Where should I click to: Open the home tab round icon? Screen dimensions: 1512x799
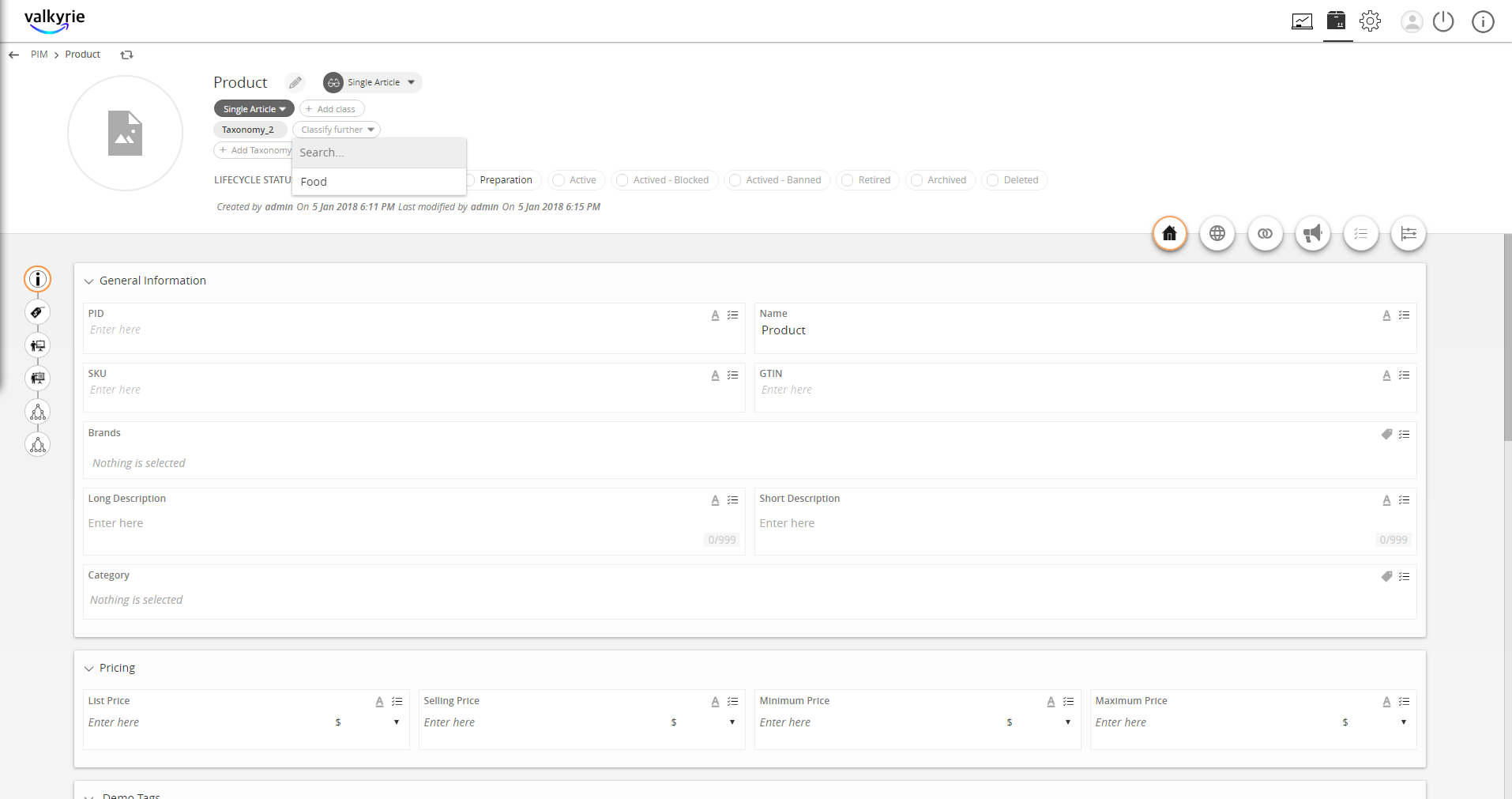1170,233
